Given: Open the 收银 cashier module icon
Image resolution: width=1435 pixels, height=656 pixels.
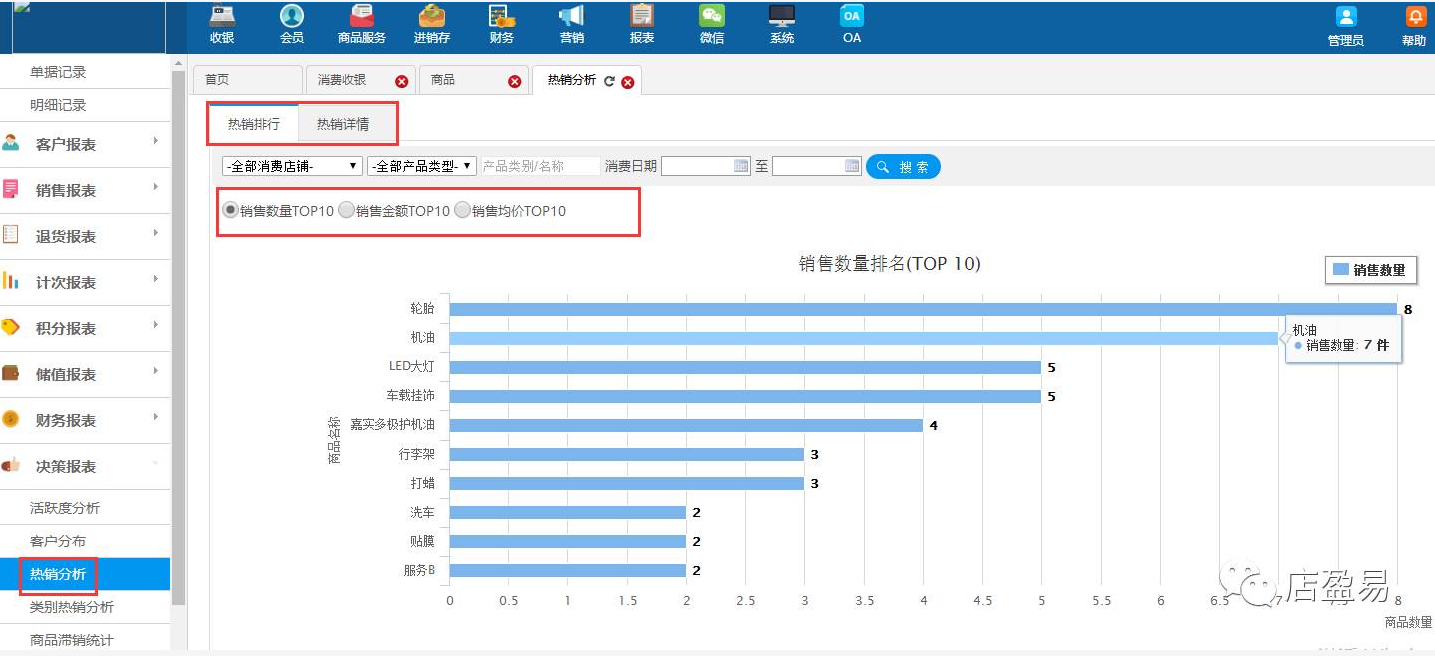Looking at the screenshot, I should [x=222, y=17].
